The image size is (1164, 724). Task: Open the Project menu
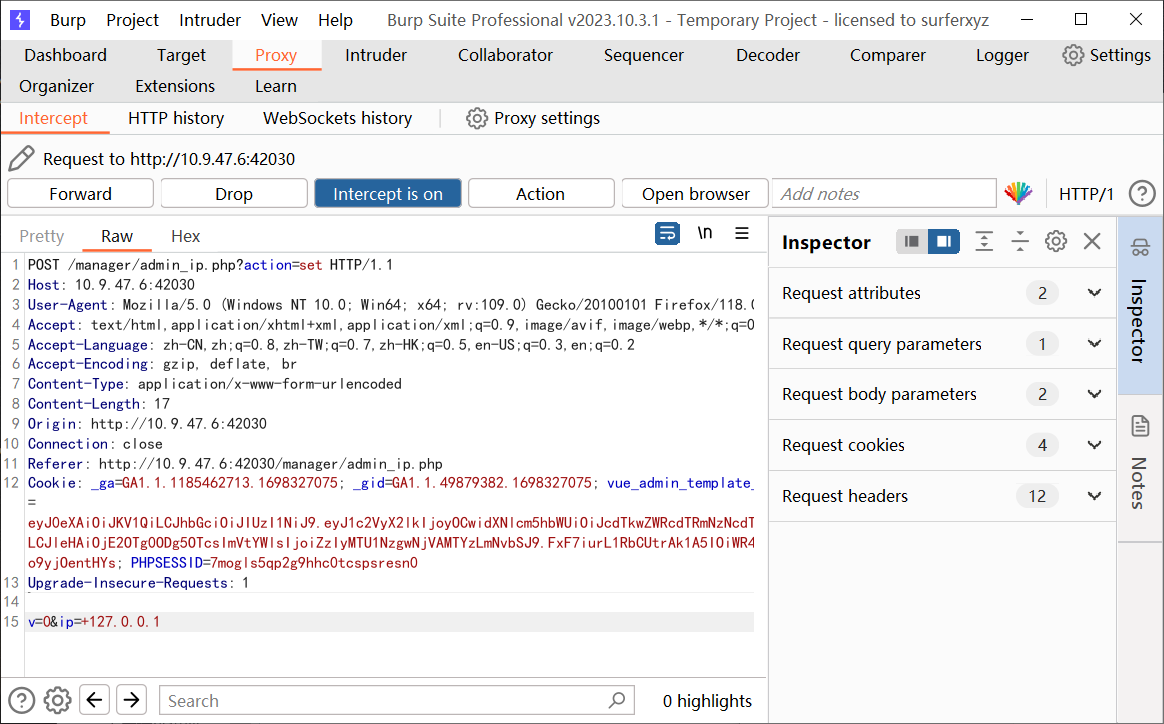click(132, 20)
